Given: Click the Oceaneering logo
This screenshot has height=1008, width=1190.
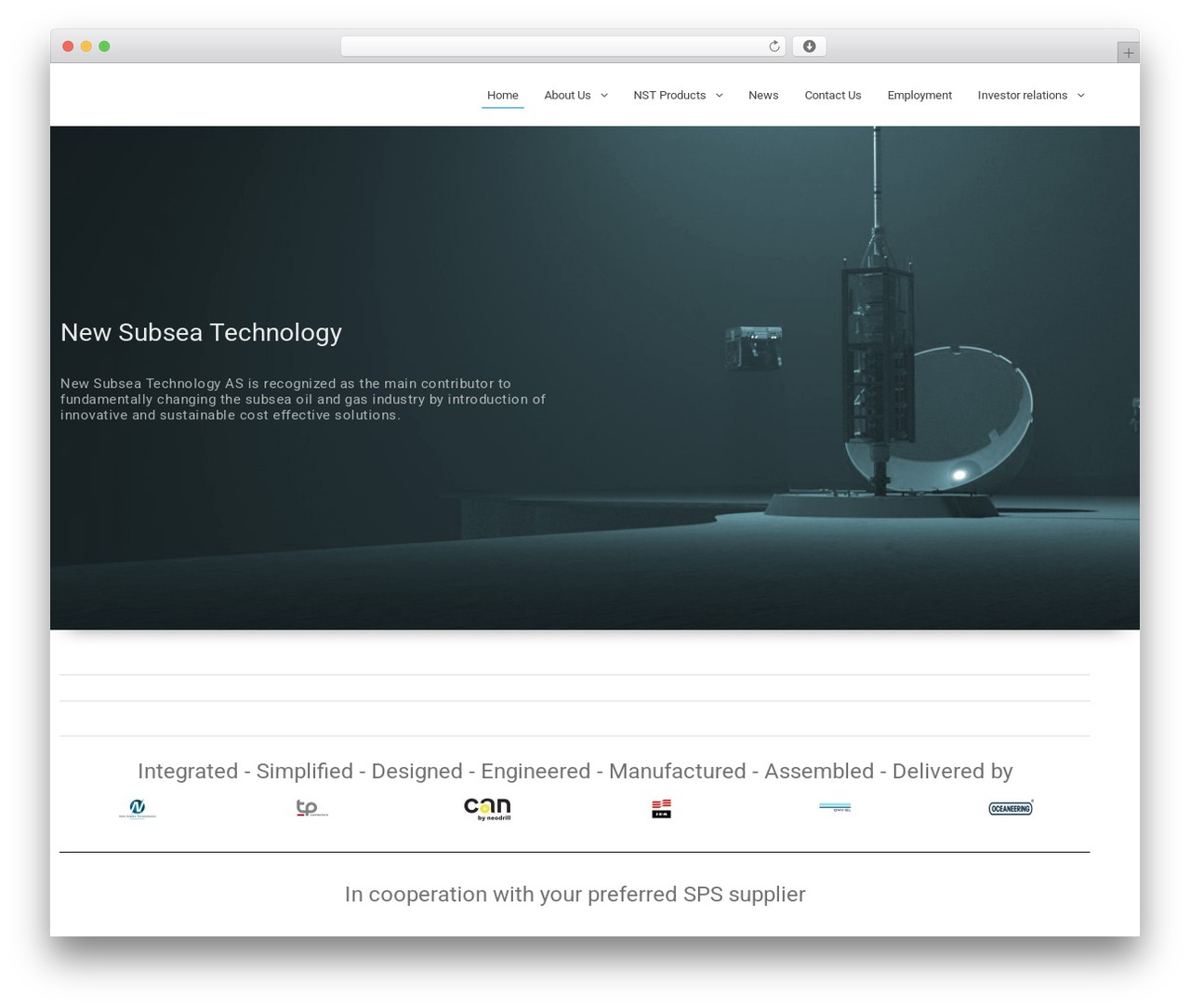Looking at the screenshot, I should coord(1011,808).
